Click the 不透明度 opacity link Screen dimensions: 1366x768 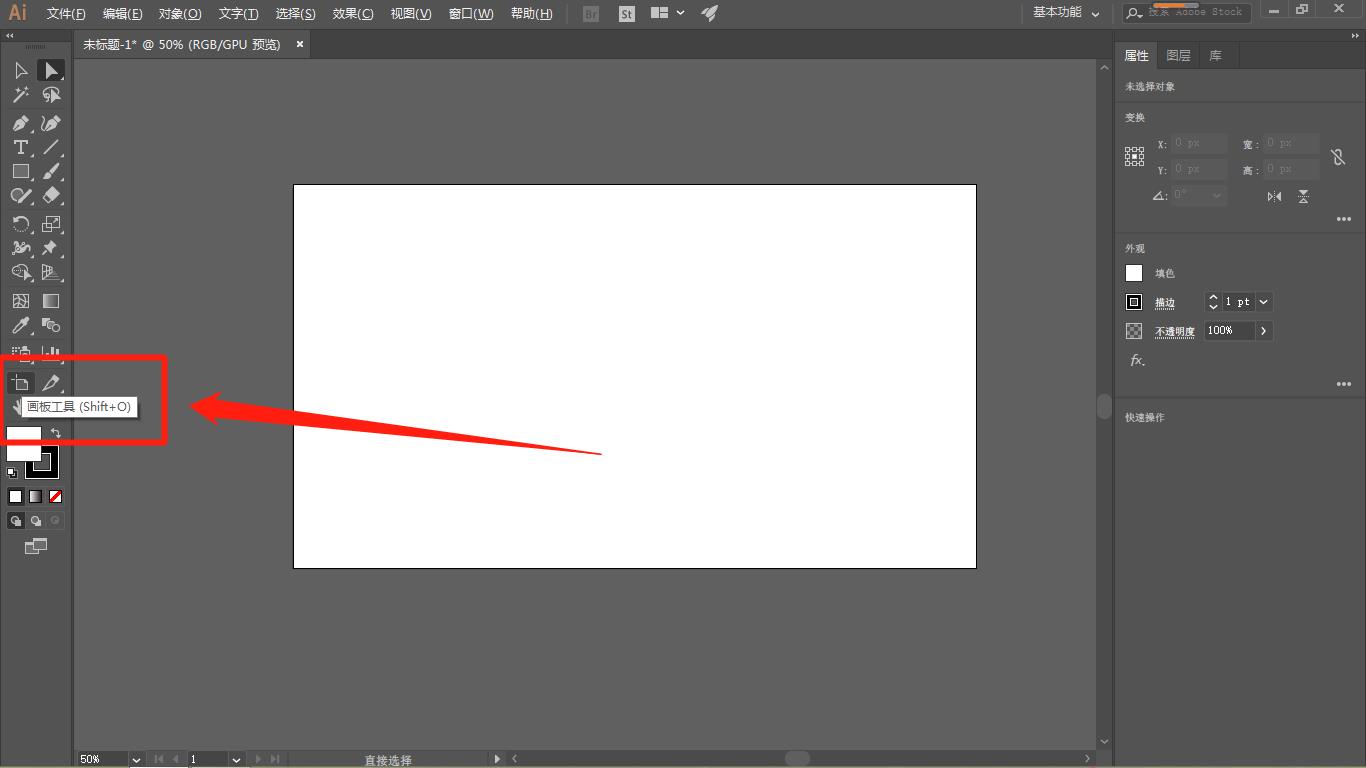click(1175, 332)
